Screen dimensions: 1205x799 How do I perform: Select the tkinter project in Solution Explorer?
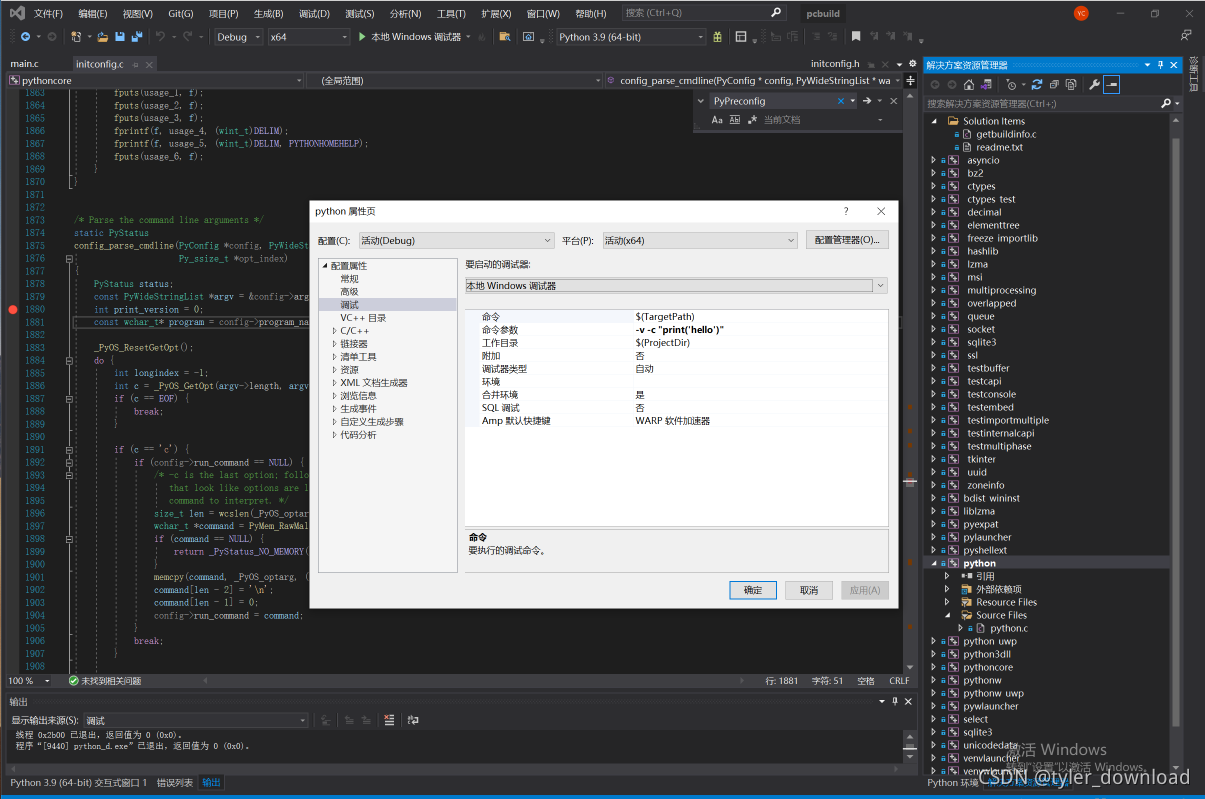coord(981,459)
